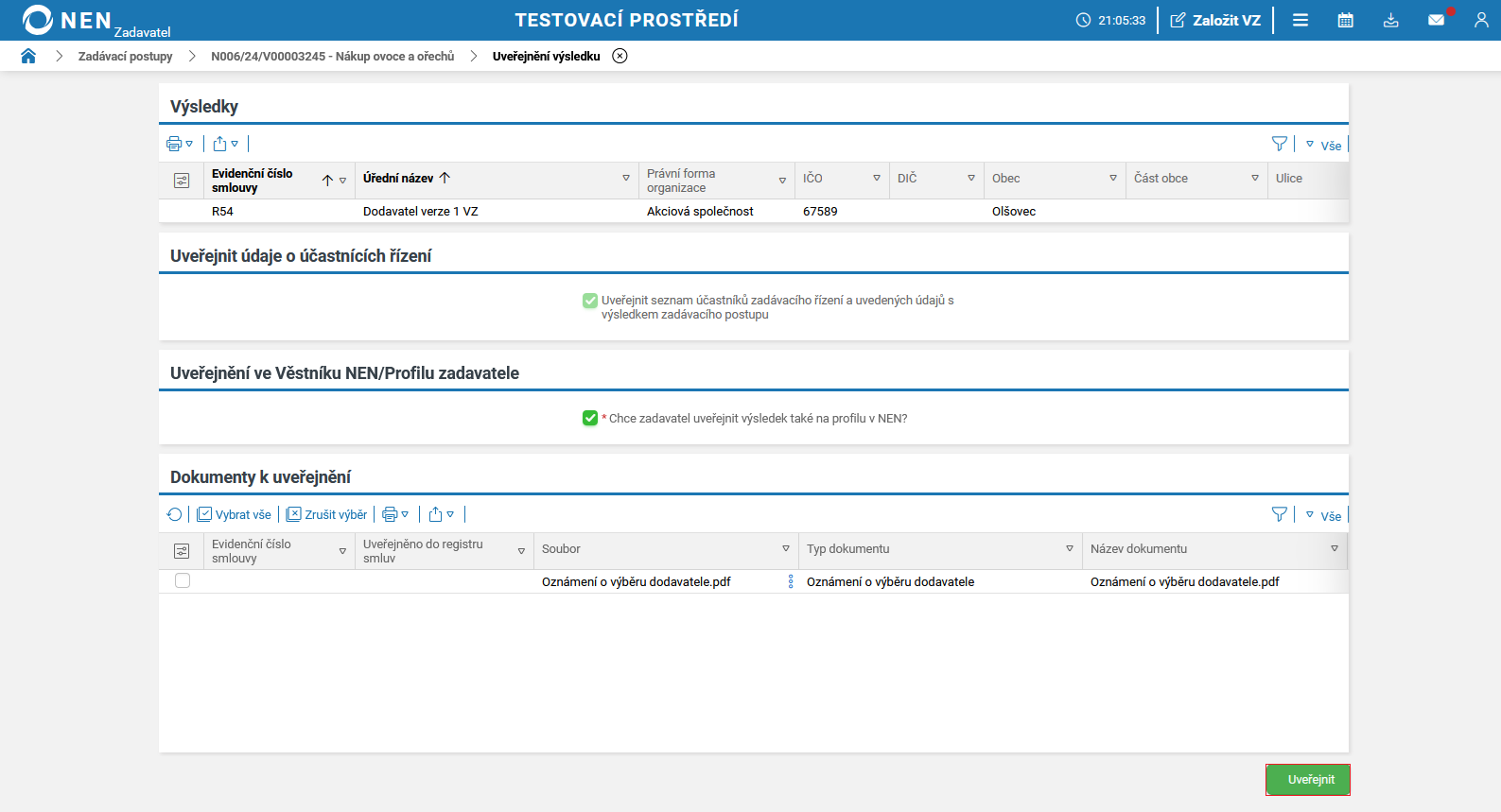This screenshot has height=812, width=1501.
Task: Open the download icon in header
Action: (1390, 20)
